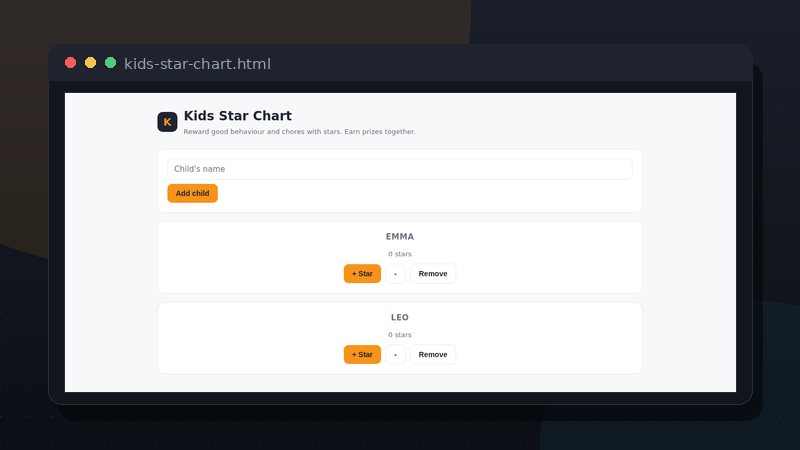Remove Leo from the chart

pyautogui.click(x=433, y=355)
